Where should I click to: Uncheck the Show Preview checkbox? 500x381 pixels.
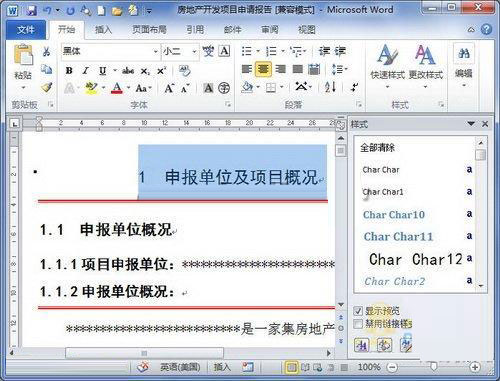pyautogui.click(x=358, y=311)
